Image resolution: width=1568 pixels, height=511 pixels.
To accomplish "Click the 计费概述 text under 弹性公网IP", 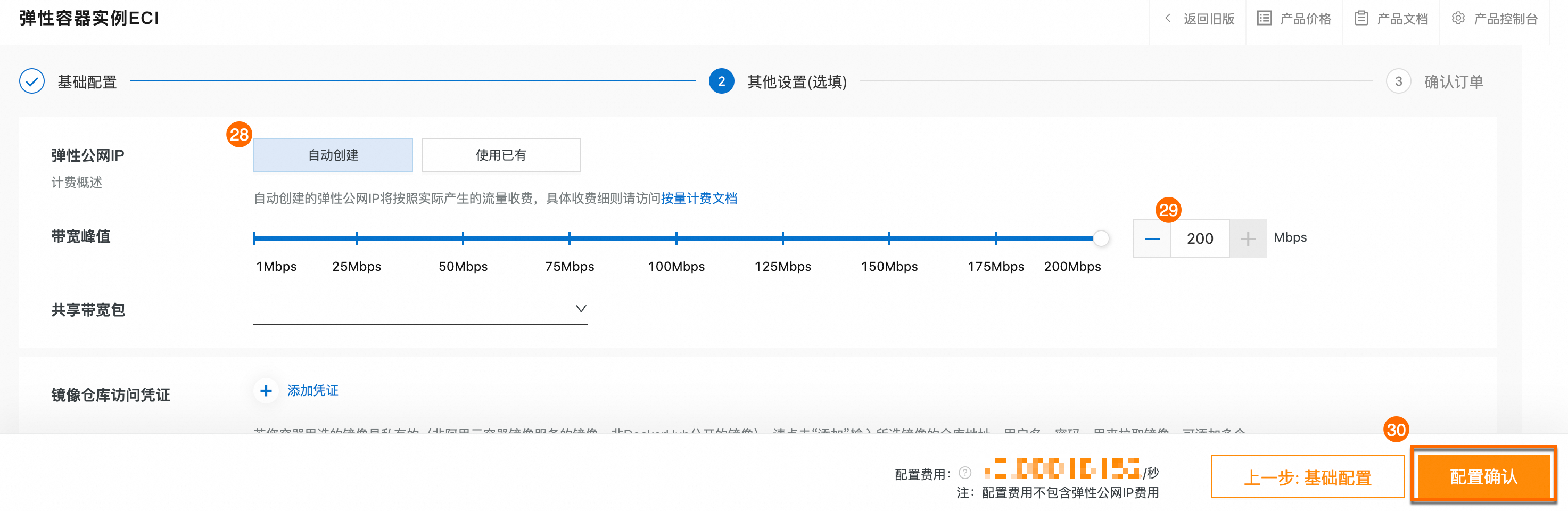I will click(77, 183).
